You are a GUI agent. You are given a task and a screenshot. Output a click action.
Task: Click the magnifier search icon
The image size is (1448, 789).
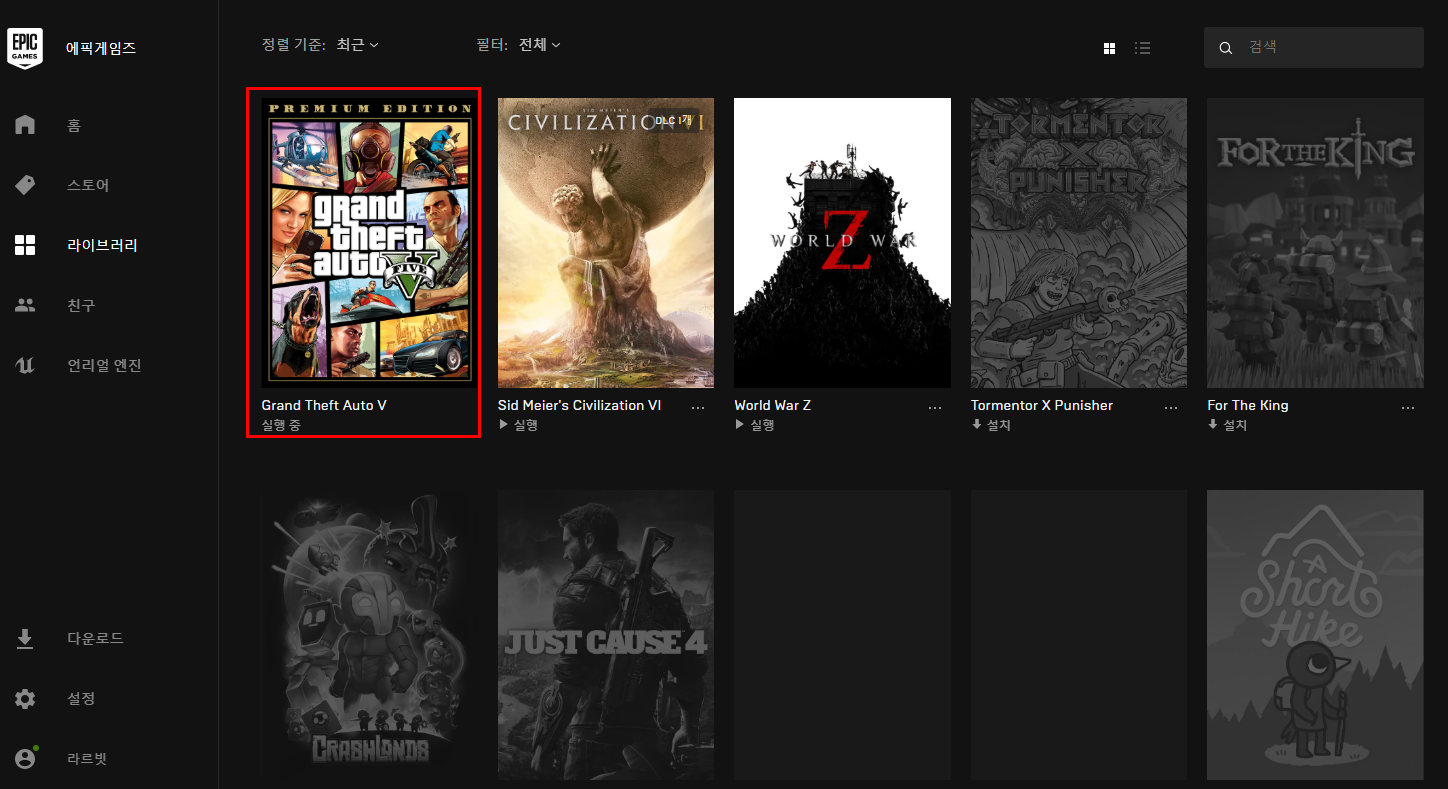[x=1225, y=48]
